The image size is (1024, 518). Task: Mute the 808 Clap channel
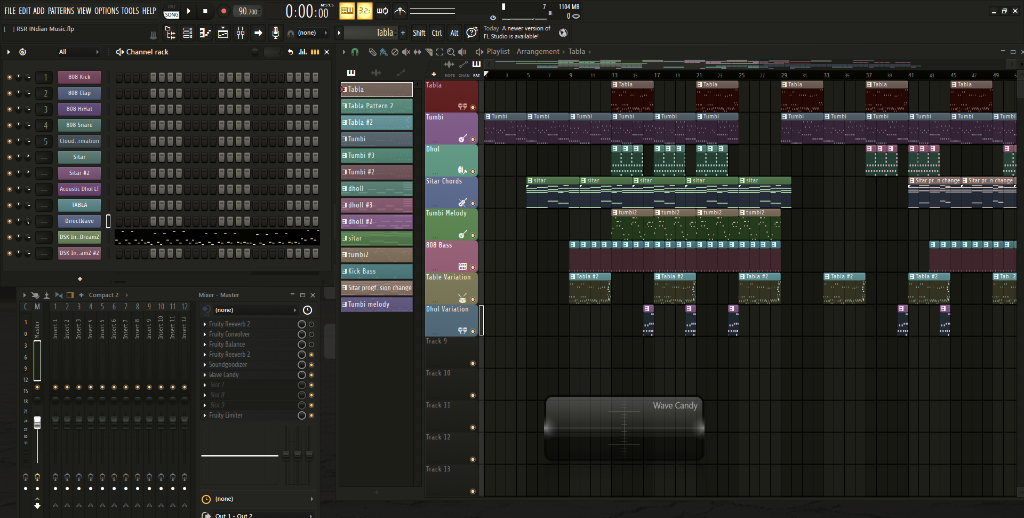click(9, 93)
